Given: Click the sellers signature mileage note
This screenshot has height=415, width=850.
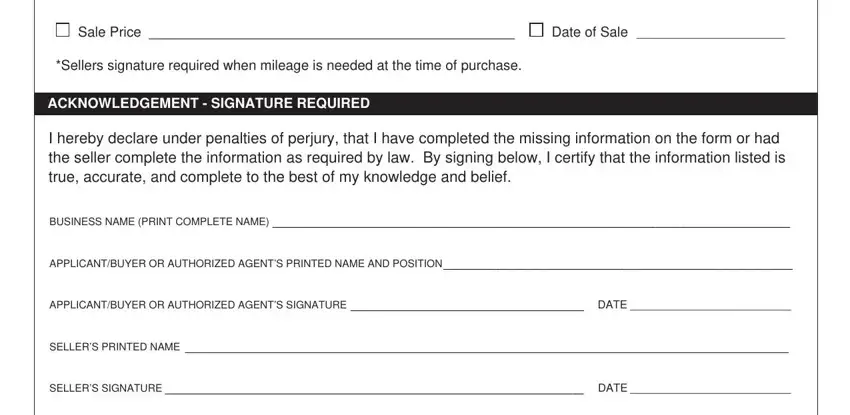Looking at the screenshot, I should pos(288,66).
